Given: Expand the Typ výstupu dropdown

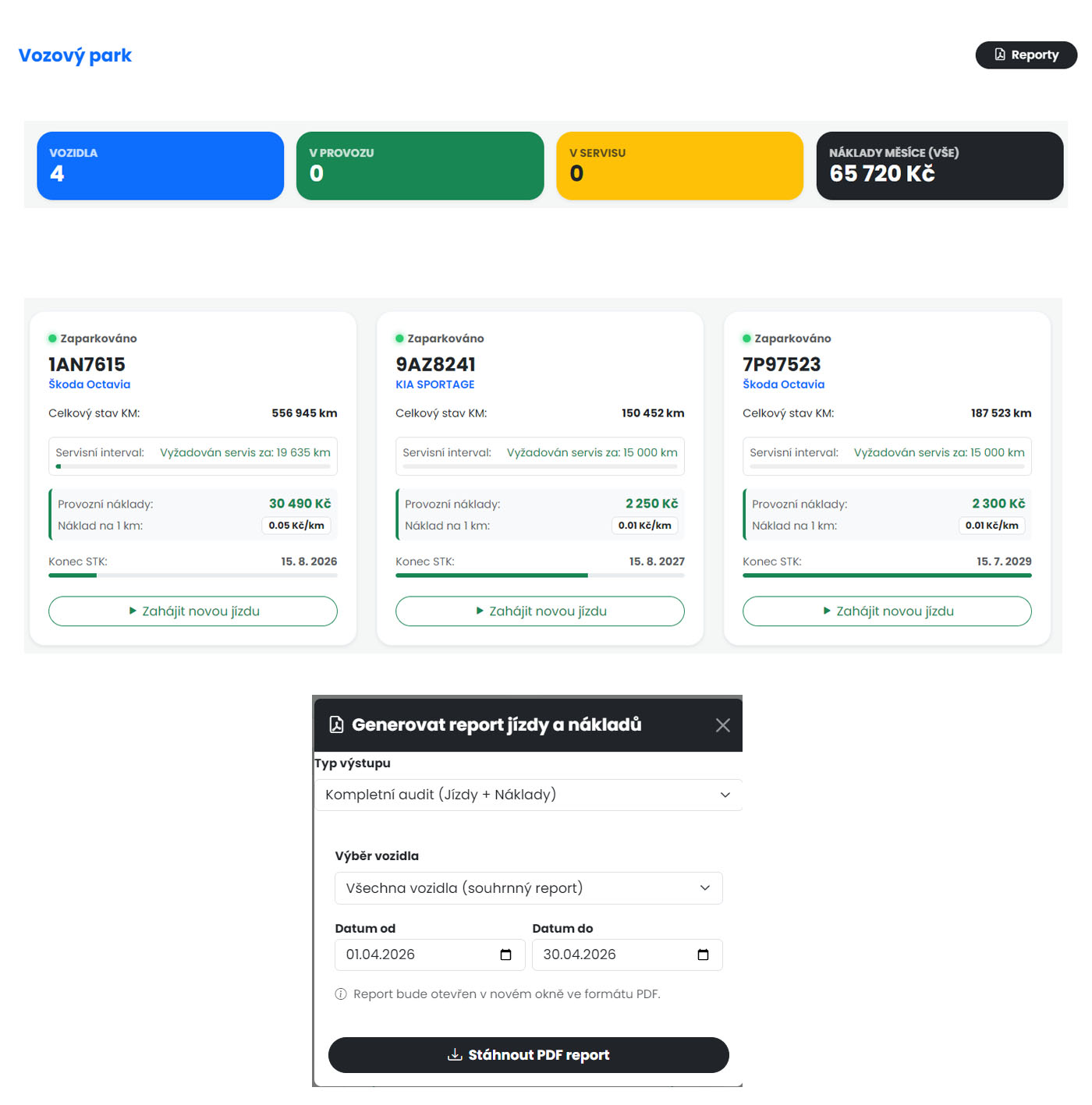Looking at the screenshot, I should click(527, 795).
